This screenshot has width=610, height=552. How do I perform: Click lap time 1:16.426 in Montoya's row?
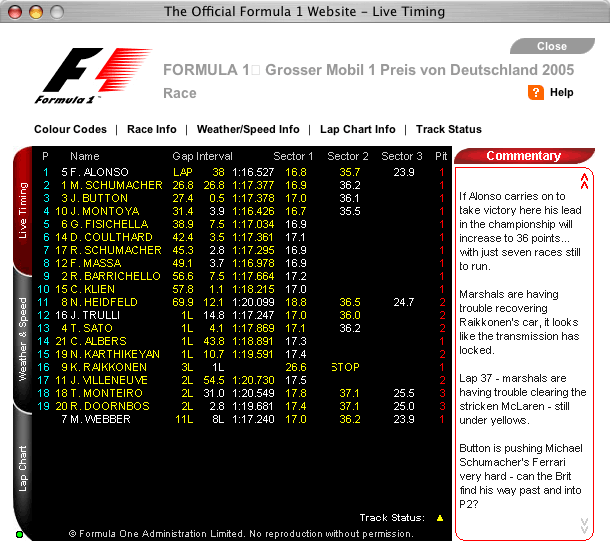[253, 211]
